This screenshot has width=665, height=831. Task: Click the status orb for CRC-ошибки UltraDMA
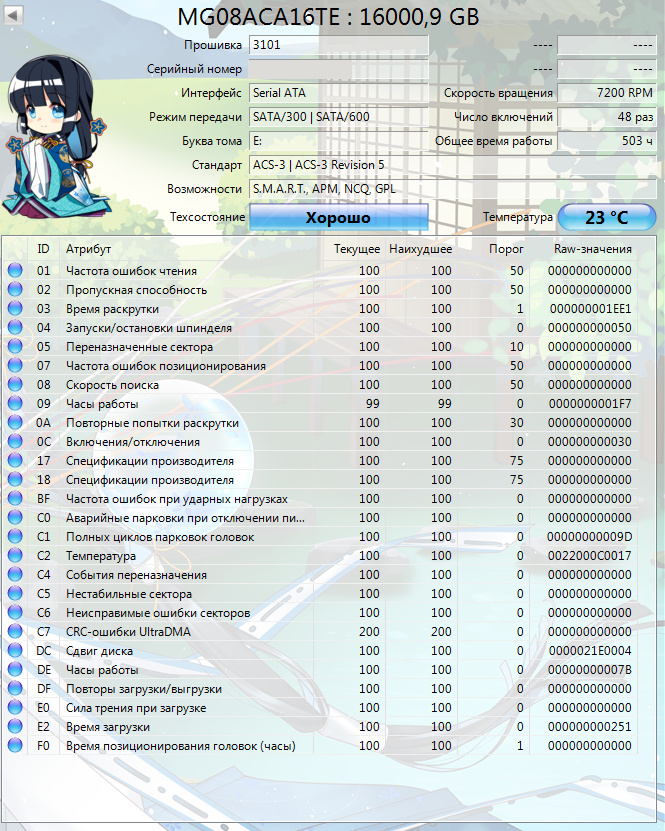point(15,631)
